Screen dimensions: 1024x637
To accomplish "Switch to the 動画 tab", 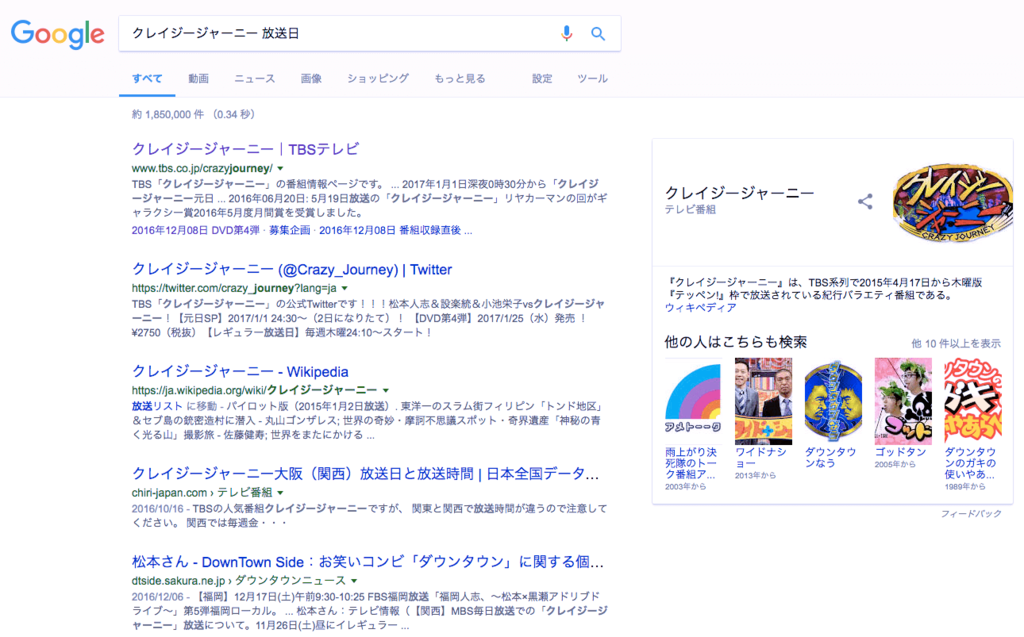I will (199, 78).
